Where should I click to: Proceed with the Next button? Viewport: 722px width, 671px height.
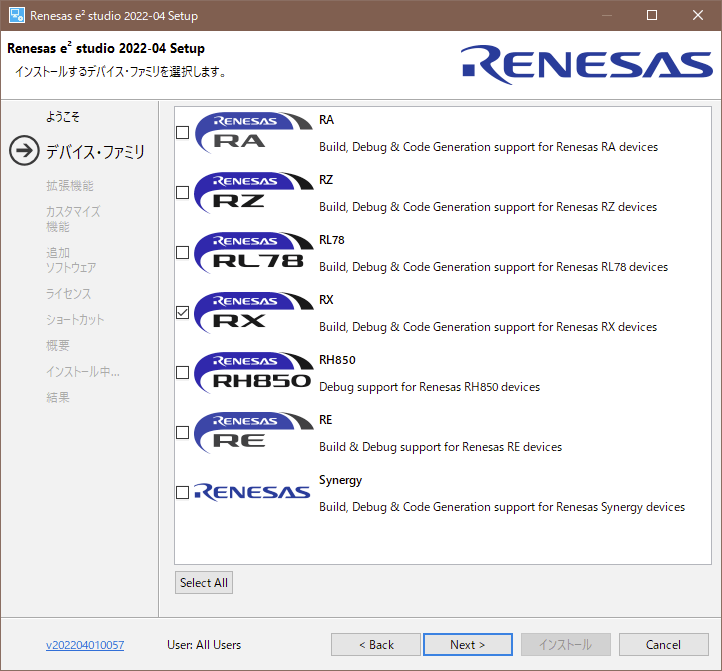(468, 645)
